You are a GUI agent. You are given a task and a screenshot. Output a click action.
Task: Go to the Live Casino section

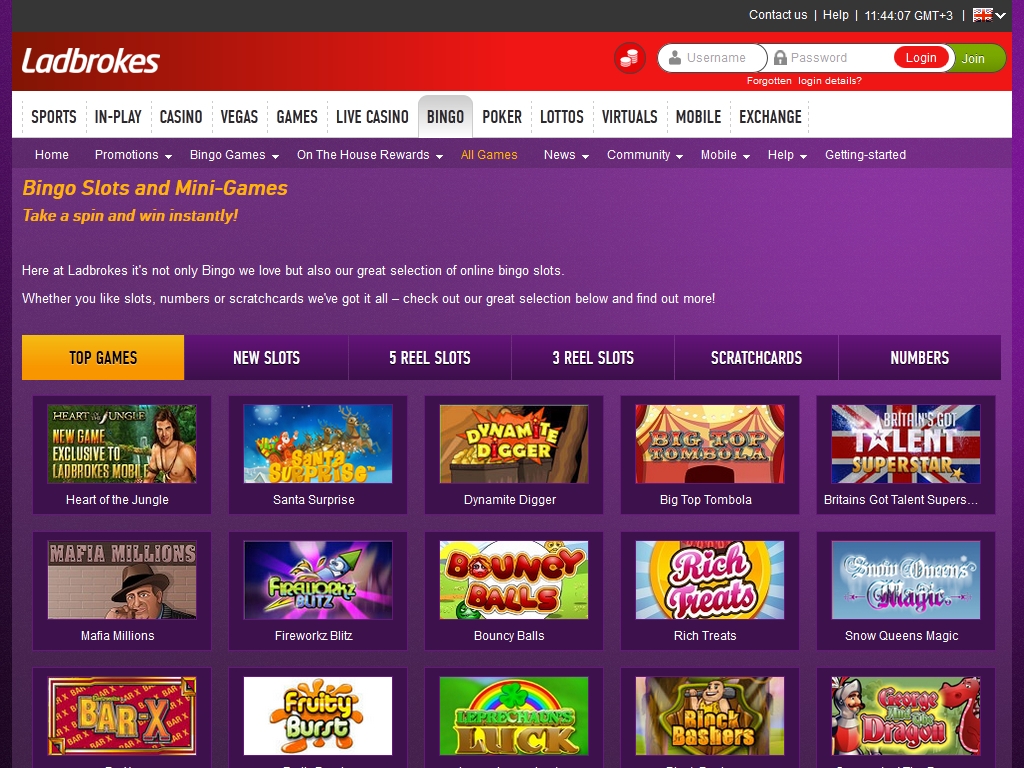[372, 117]
